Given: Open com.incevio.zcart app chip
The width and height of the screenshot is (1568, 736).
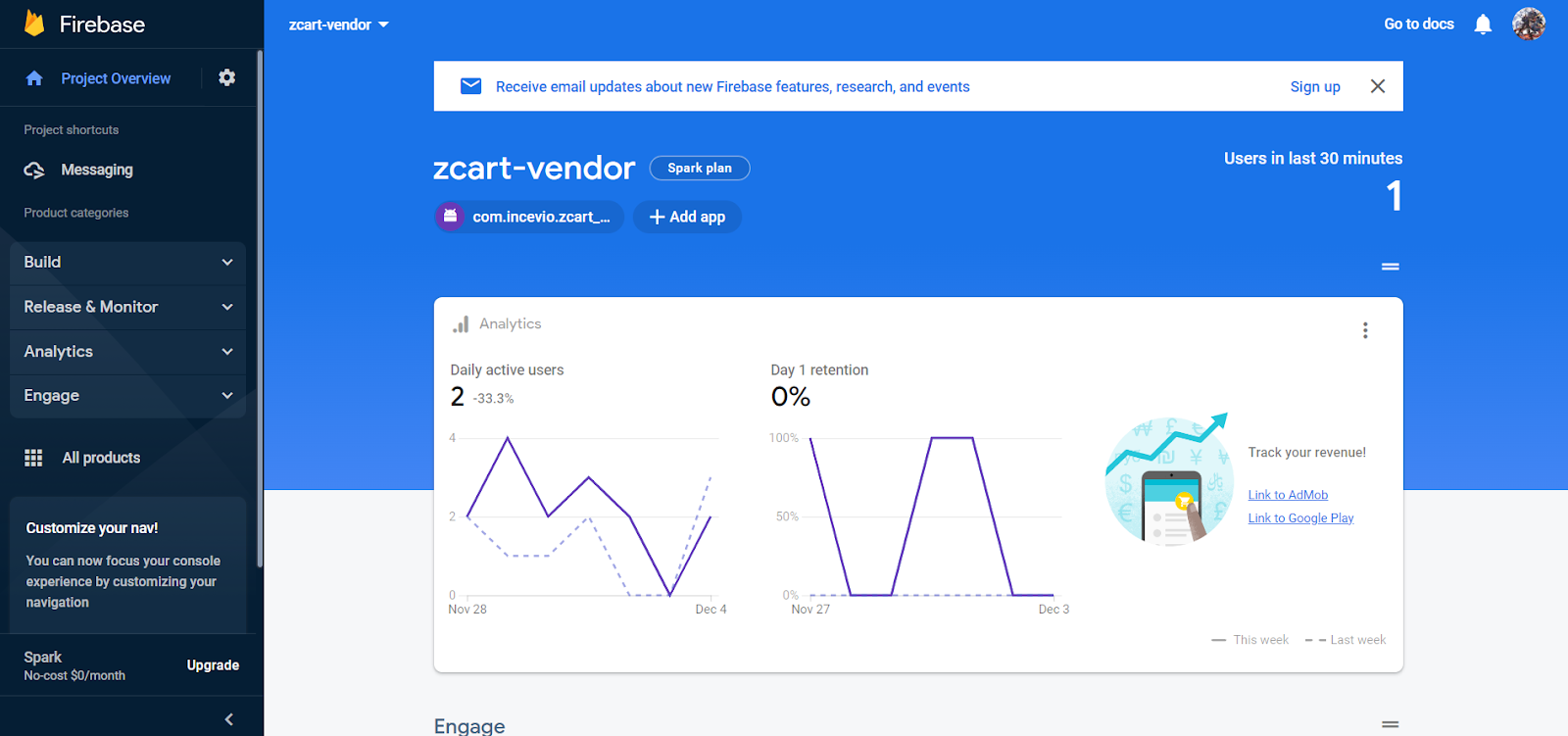Looking at the screenshot, I should click(x=529, y=217).
